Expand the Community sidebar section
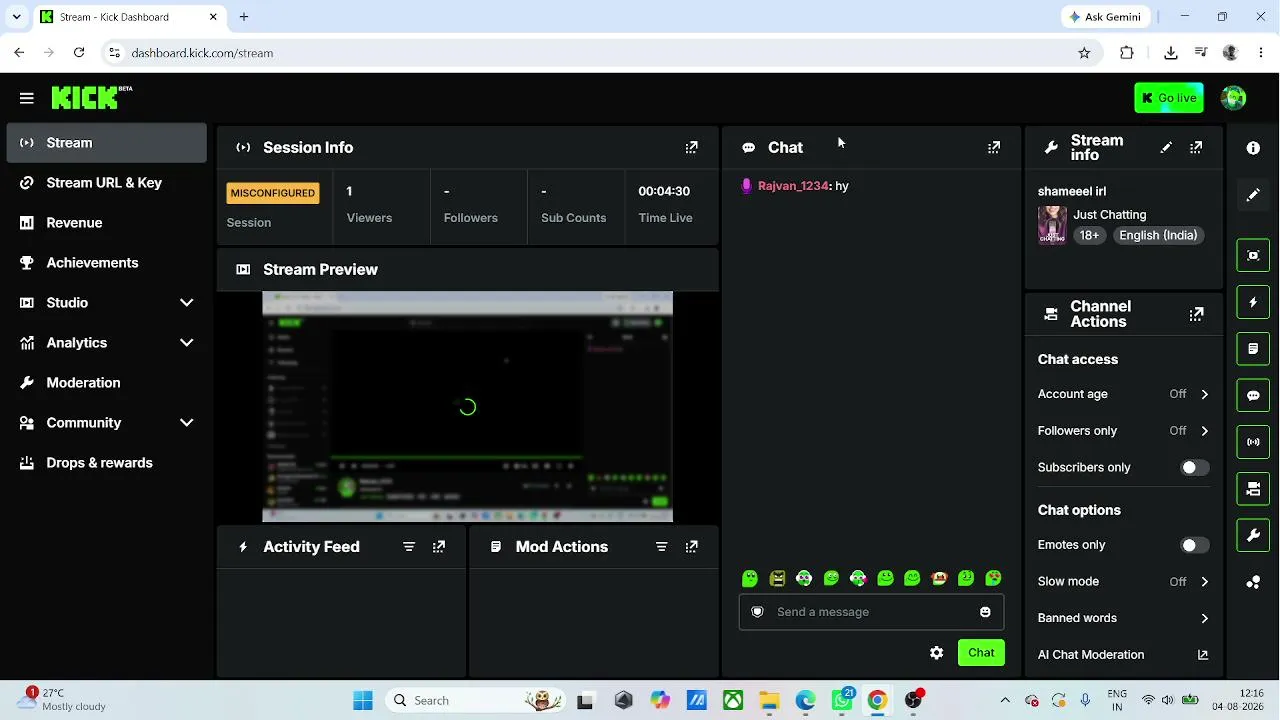Image resolution: width=1280 pixels, height=720 pixels. coord(106,423)
